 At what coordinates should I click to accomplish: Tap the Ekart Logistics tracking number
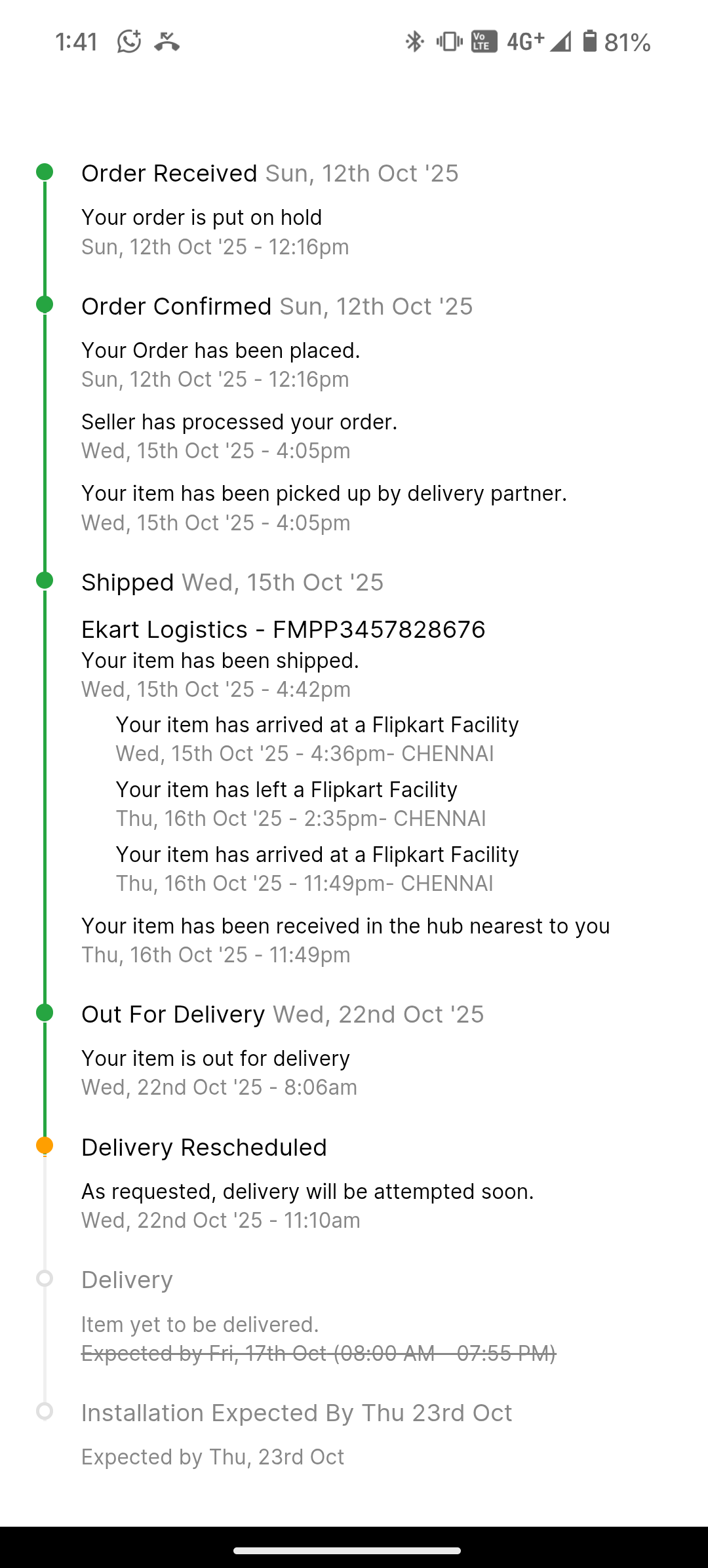pyautogui.click(x=378, y=629)
